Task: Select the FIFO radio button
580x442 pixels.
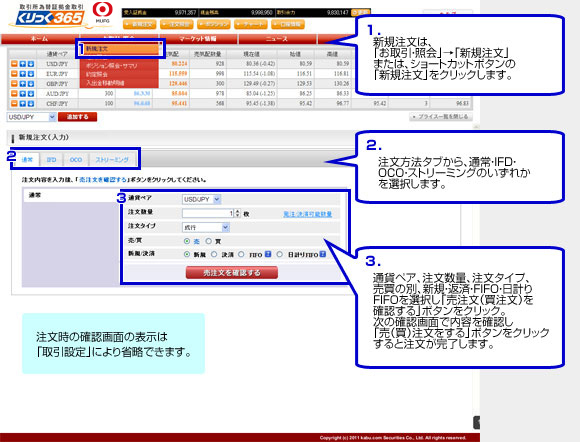Action: tap(241, 254)
